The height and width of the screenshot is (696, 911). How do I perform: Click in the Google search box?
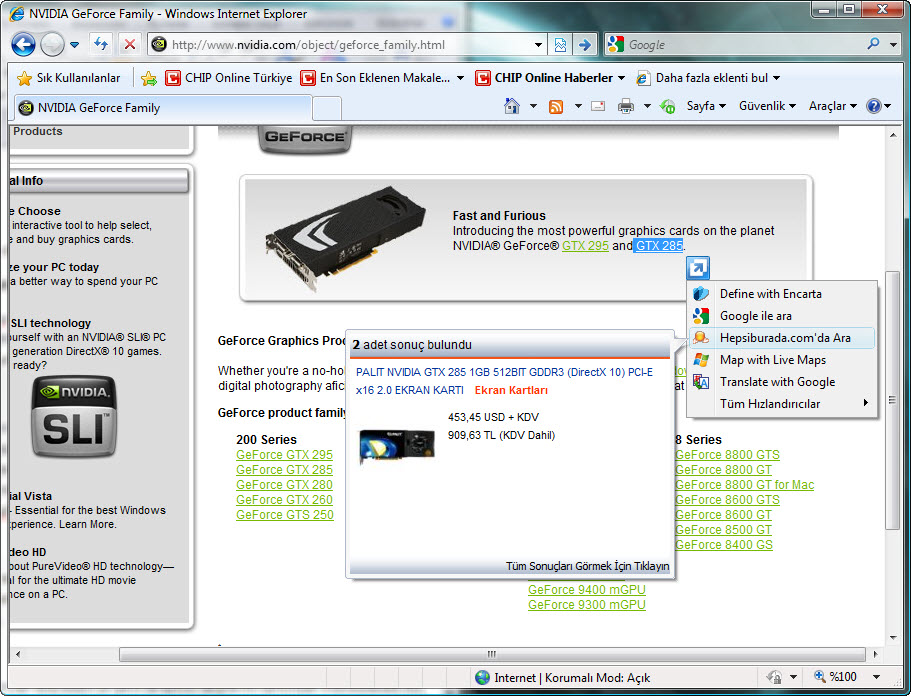(740, 45)
